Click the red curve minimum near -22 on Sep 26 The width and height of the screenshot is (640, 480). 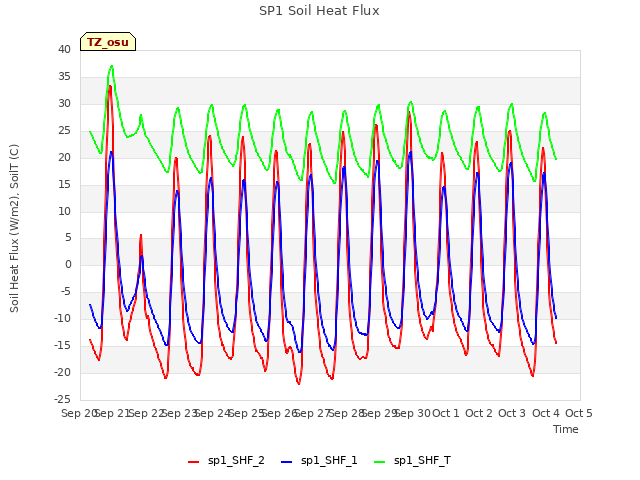click(x=298, y=384)
